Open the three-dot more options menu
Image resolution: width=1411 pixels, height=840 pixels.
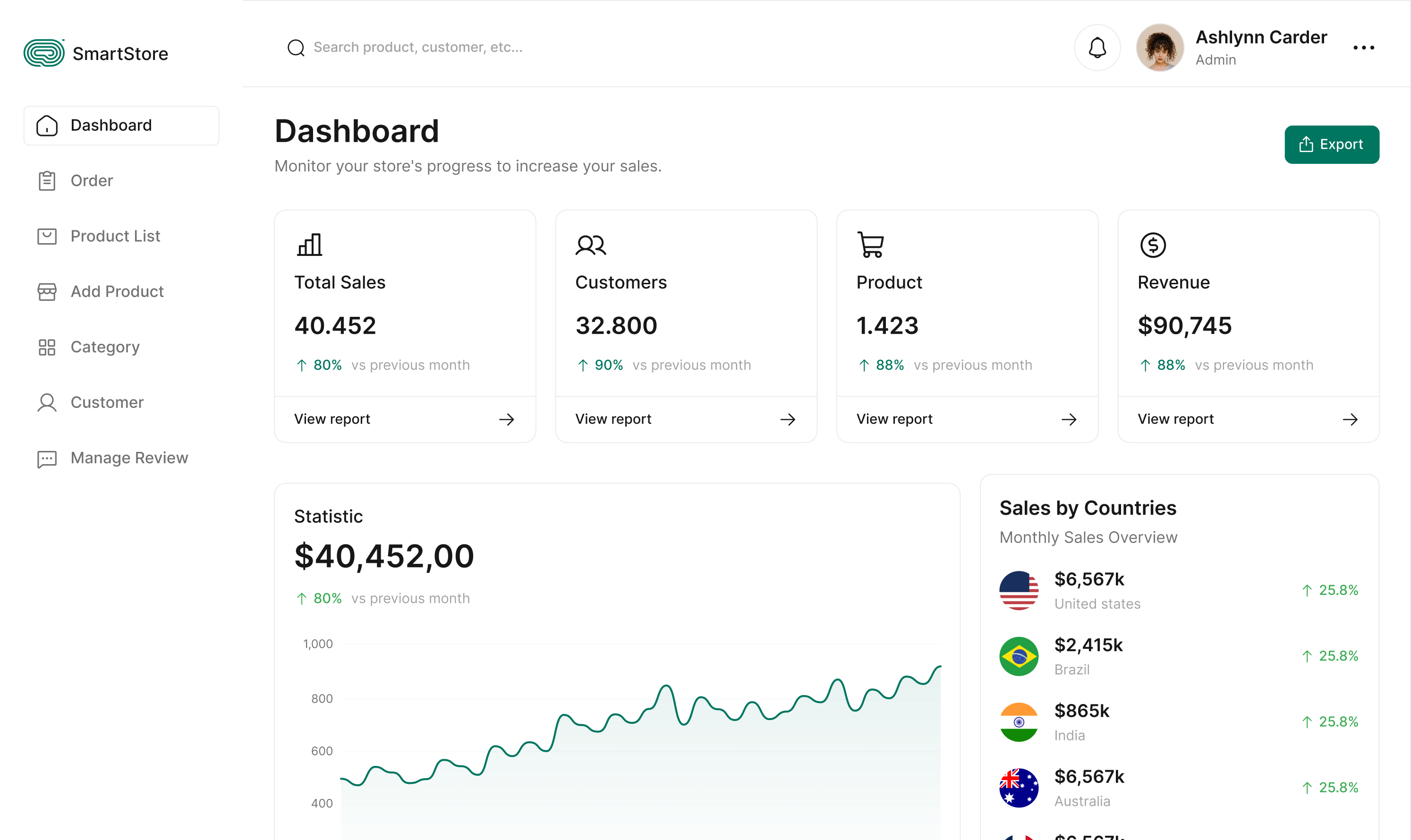pos(1364,48)
